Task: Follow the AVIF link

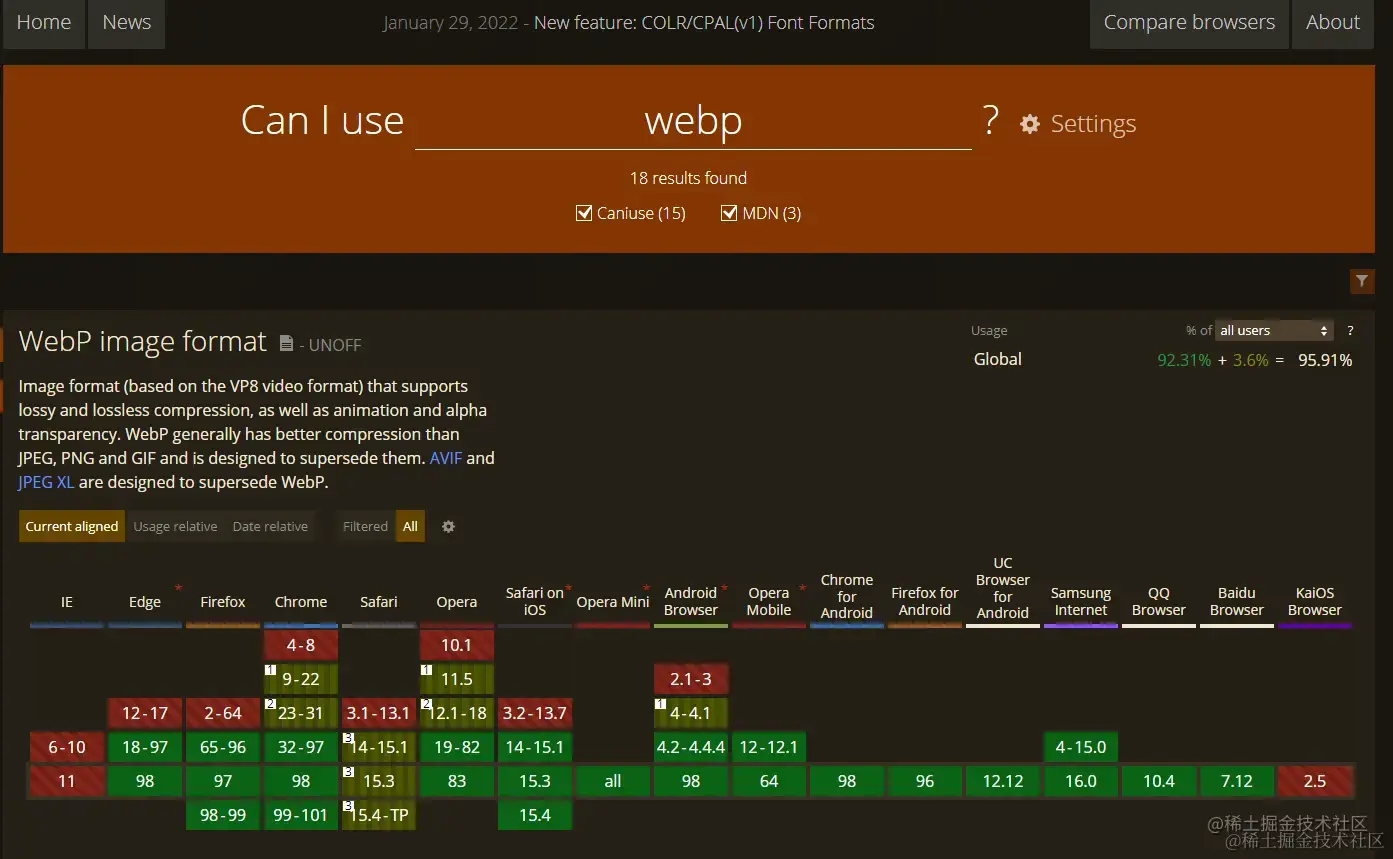Action: click(x=446, y=458)
